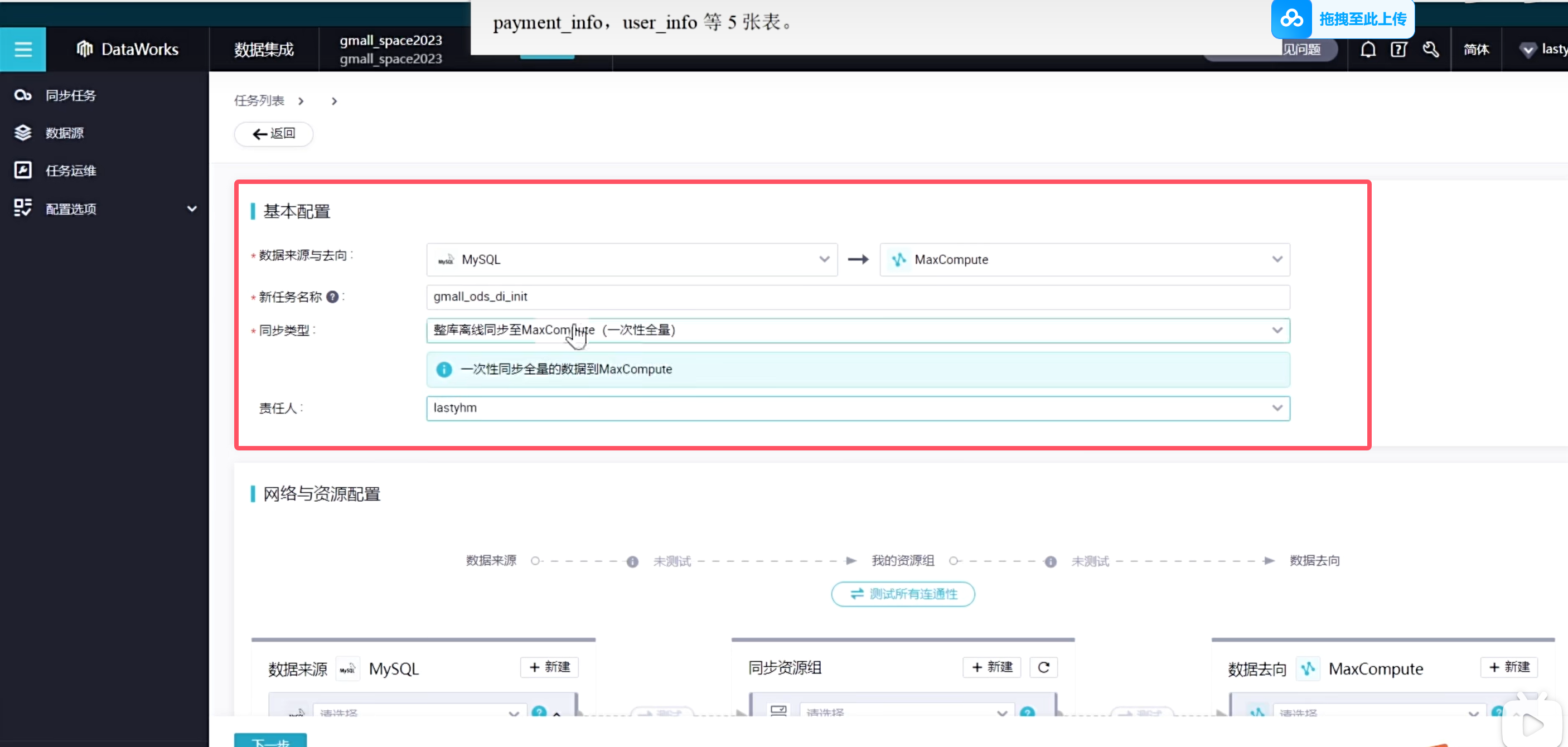Open notifications bell icon
The image size is (1568, 747).
[x=1368, y=49]
